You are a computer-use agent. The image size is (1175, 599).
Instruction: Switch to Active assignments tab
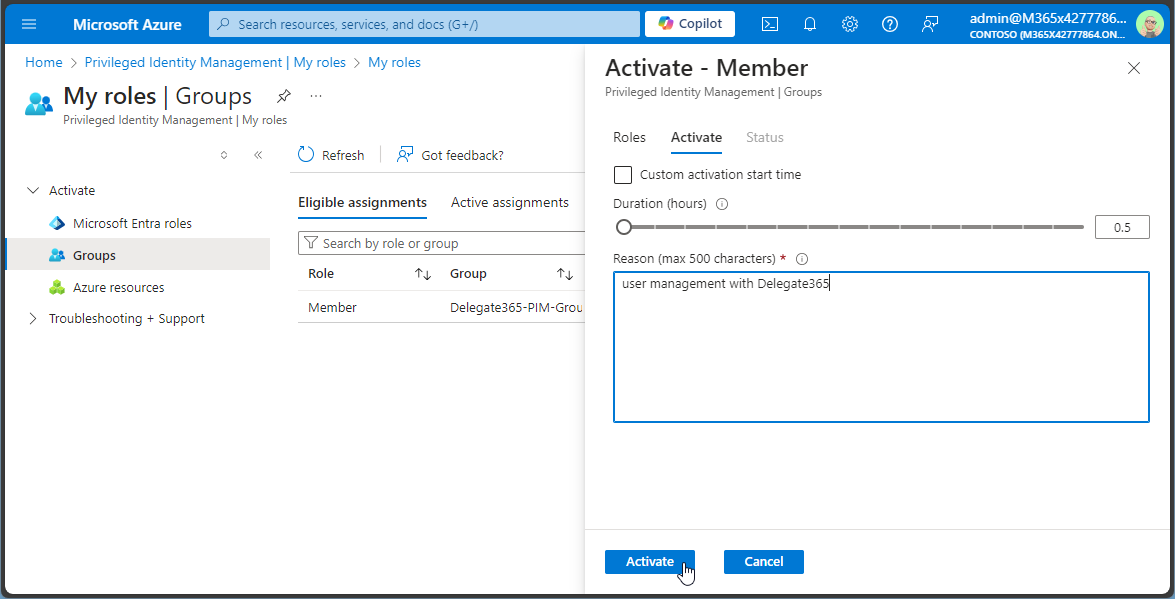(509, 203)
